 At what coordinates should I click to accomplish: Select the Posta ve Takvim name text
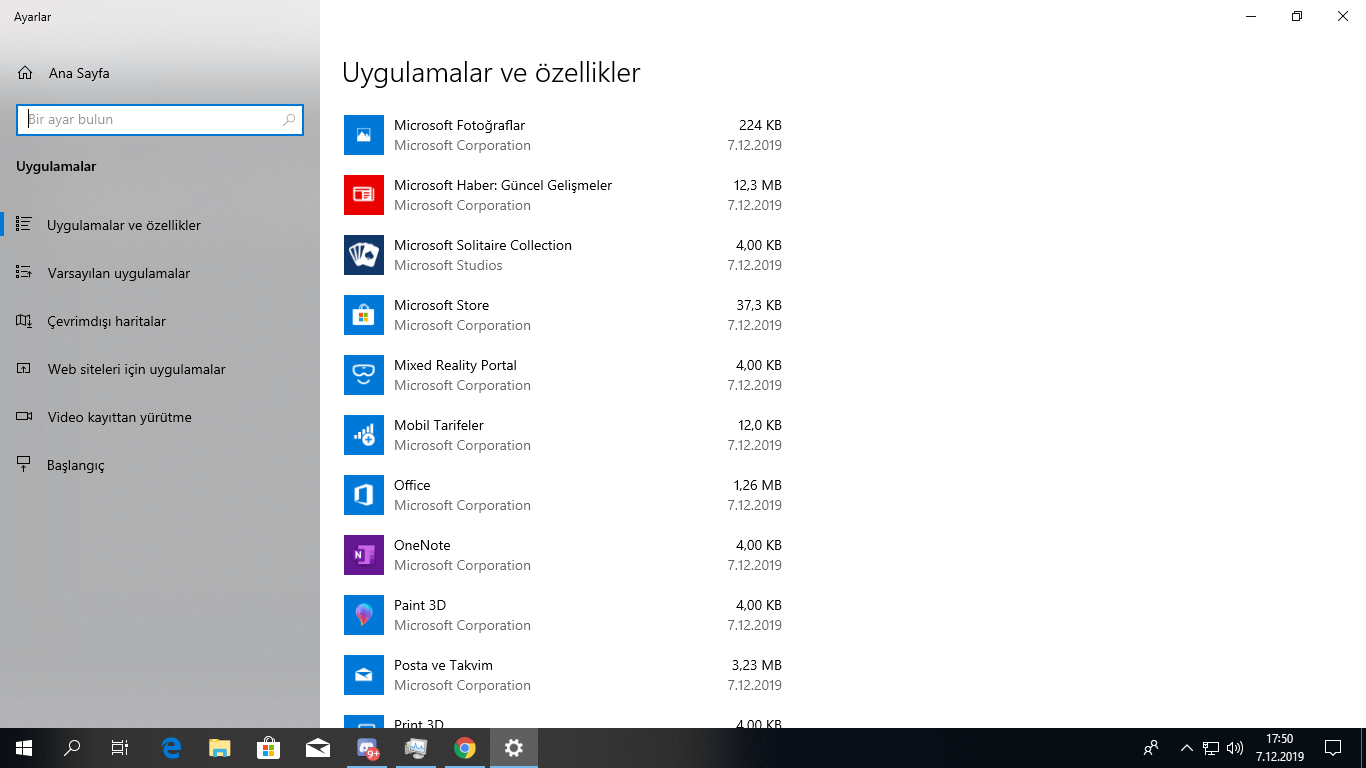[443, 665]
